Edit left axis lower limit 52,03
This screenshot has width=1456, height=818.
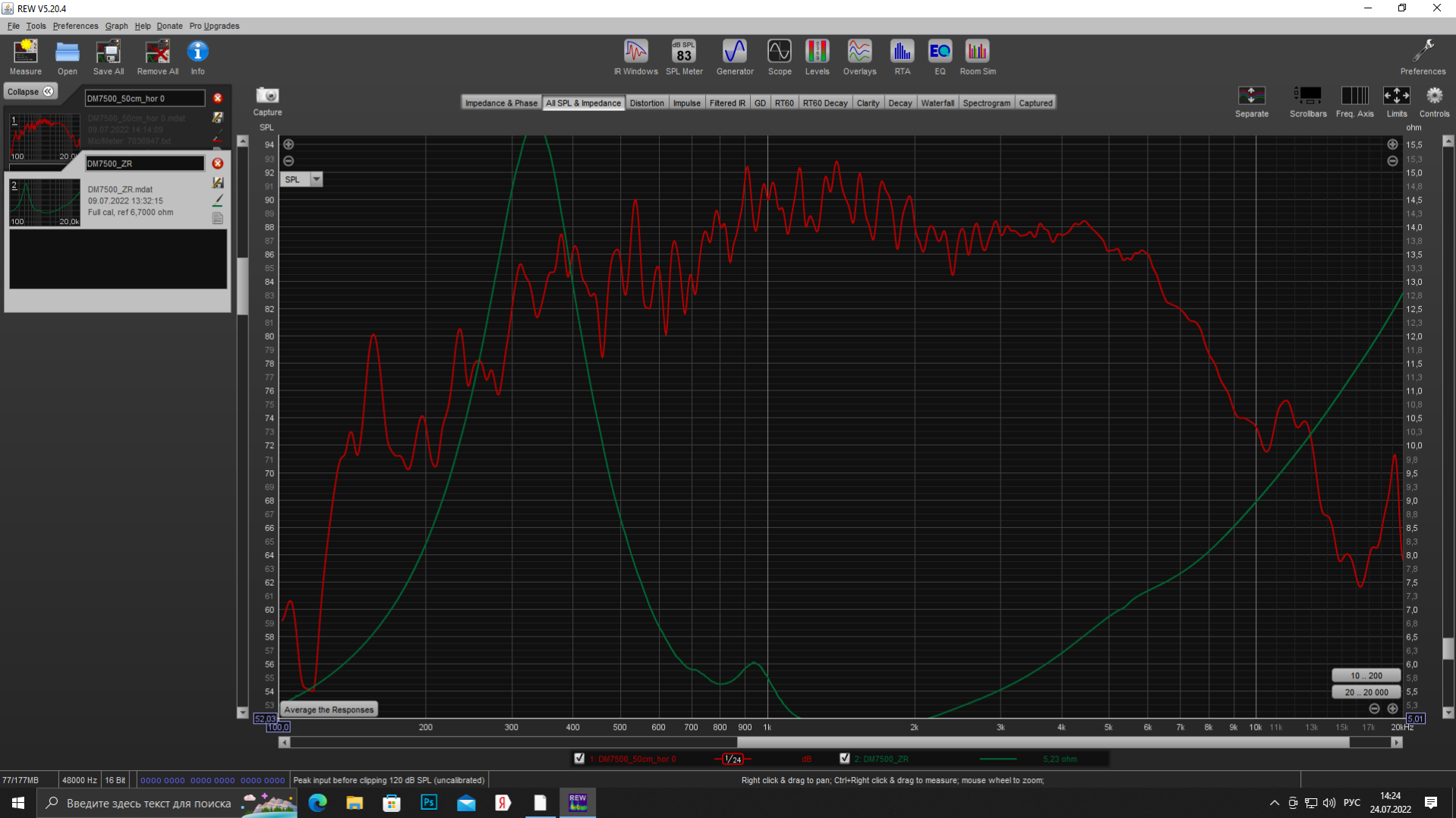(x=265, y=719)
